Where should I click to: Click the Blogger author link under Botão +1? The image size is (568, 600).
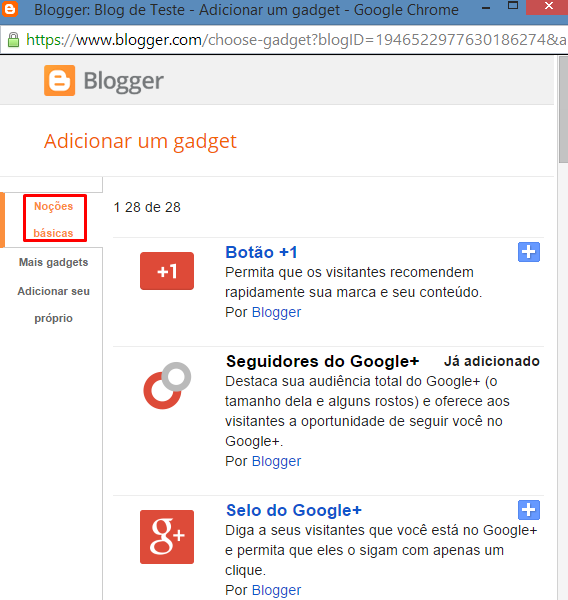point(276,312)
